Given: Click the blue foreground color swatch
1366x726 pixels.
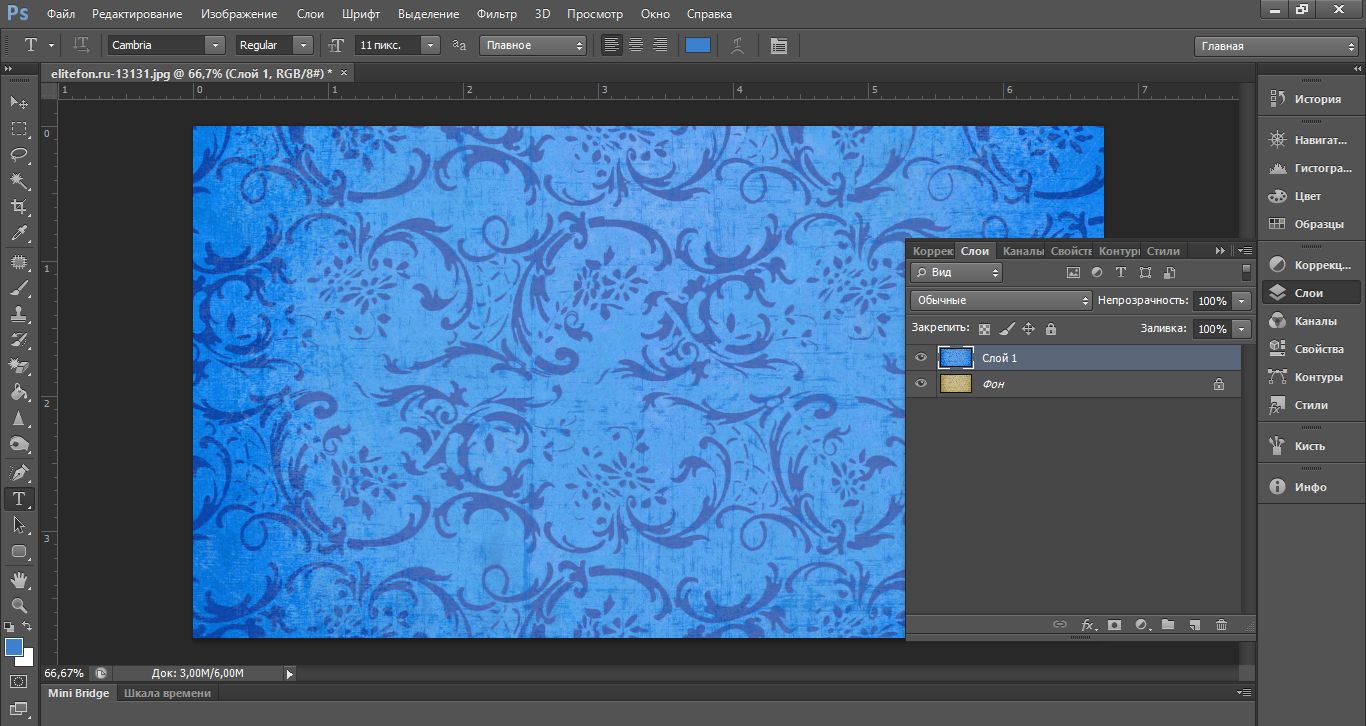Looking at the screenshot, I should pyautogui.click(x=14, y=647).
